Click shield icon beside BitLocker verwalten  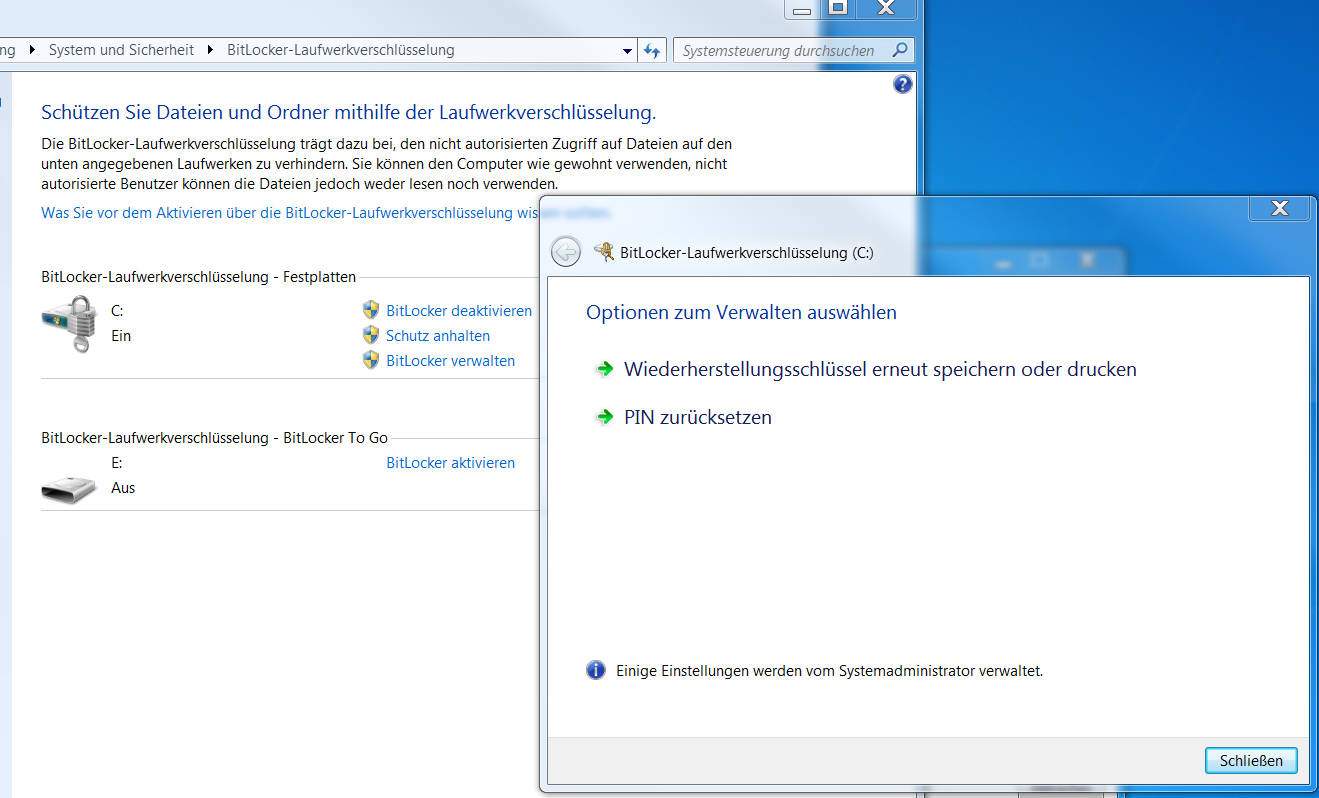tap(371, 360)
